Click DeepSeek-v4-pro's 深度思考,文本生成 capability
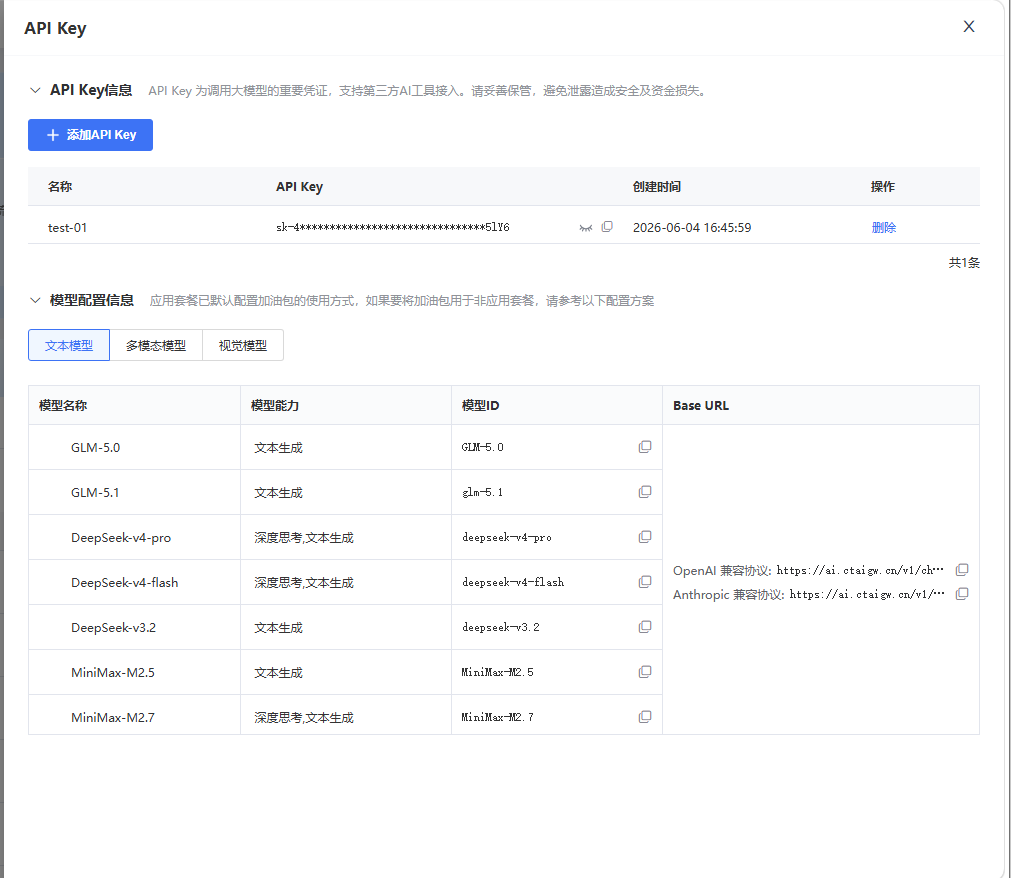The width and height of the screenshot is (1011, 878). [x=304, y=538]
